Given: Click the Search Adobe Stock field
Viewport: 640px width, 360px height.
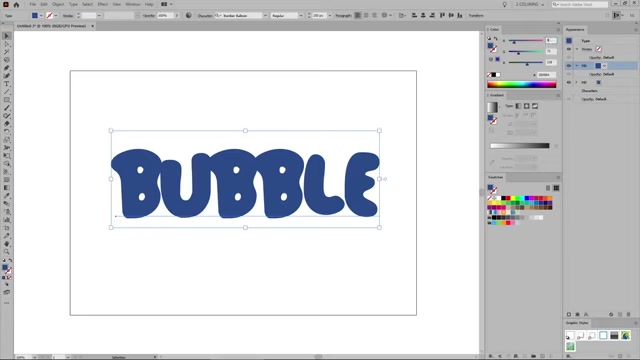Looking at the screenshot, I should [x=580, y=4].
